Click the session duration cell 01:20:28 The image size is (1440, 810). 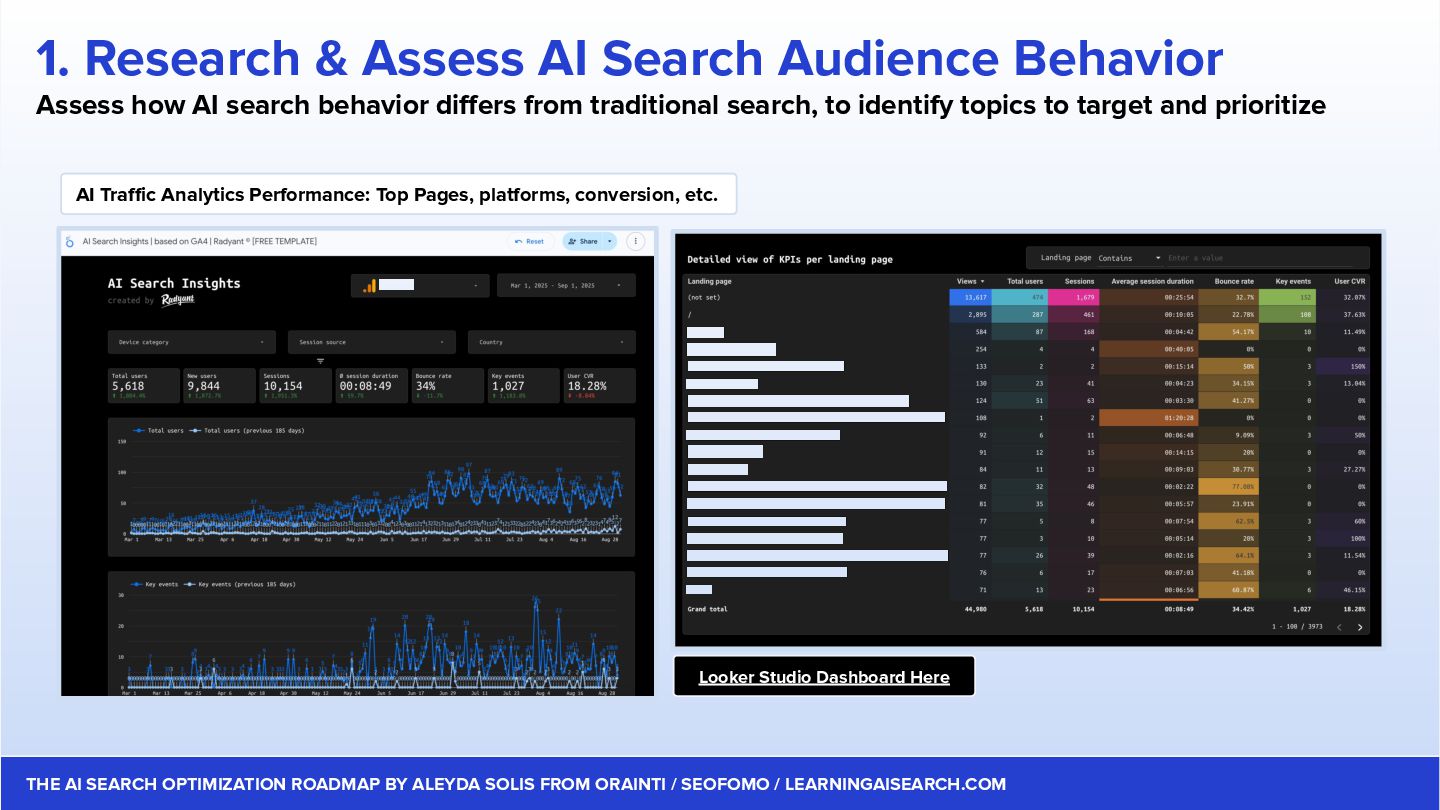click(x=1149, y=418)
